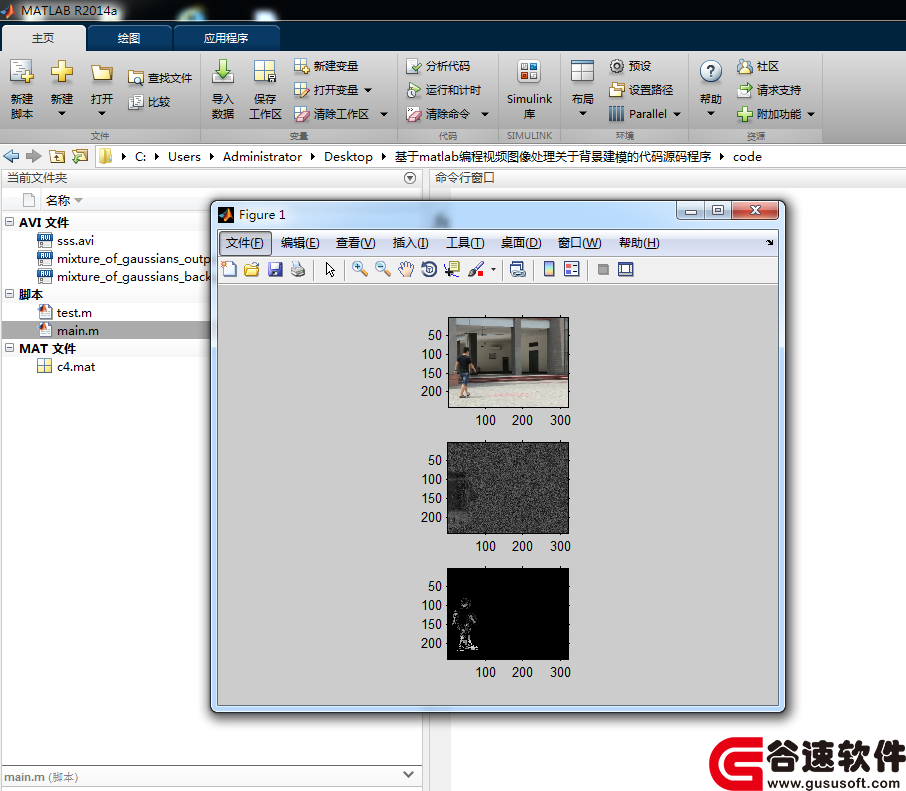906x791 pixels.
Task: Click Insert Colorbar icon
Action: [x=549, y=269]
